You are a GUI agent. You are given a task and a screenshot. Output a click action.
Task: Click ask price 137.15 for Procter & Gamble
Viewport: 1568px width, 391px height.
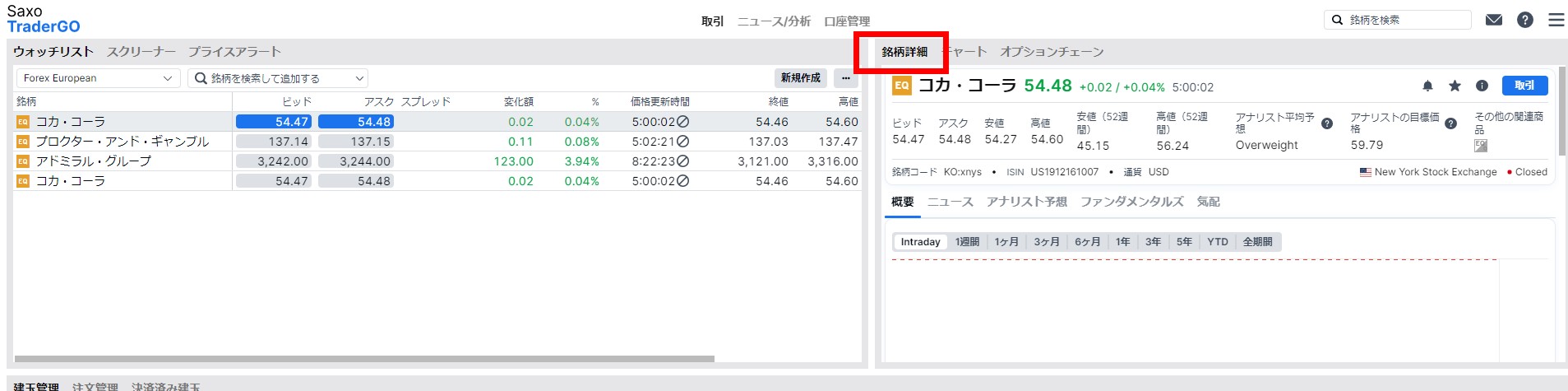point(356,142)
